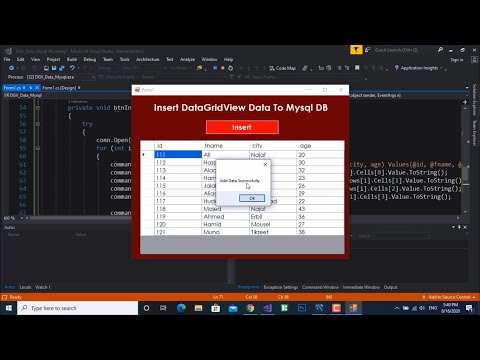
Task: Click the taskbar search box
Action: click(77, 308)
